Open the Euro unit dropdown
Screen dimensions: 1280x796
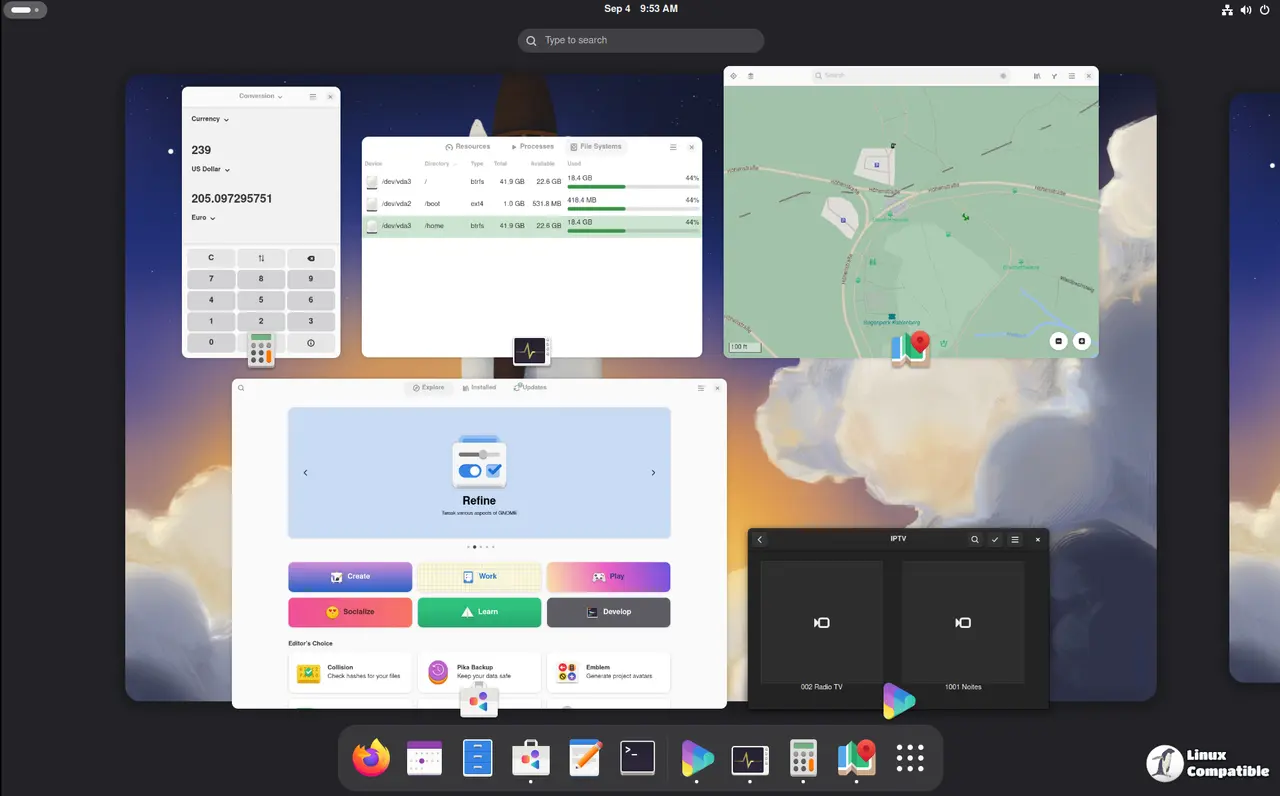[x=203, y=218]
